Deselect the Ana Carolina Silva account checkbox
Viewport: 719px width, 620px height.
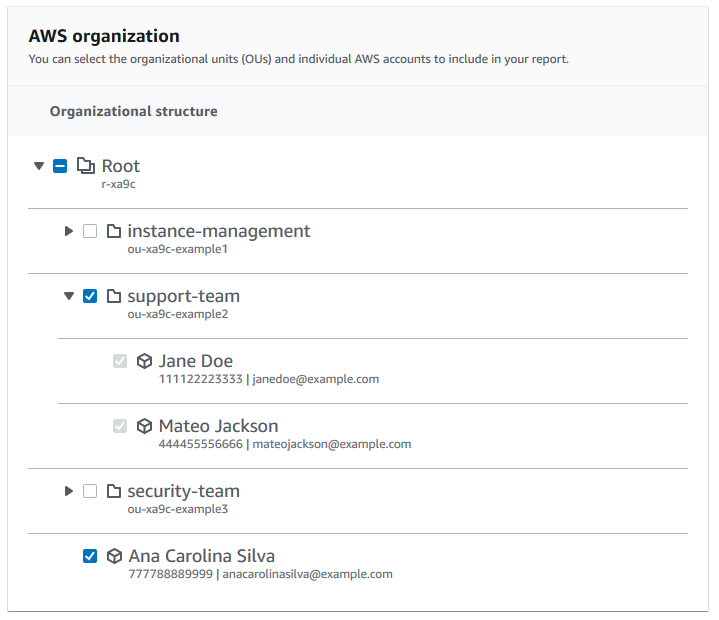90,556
